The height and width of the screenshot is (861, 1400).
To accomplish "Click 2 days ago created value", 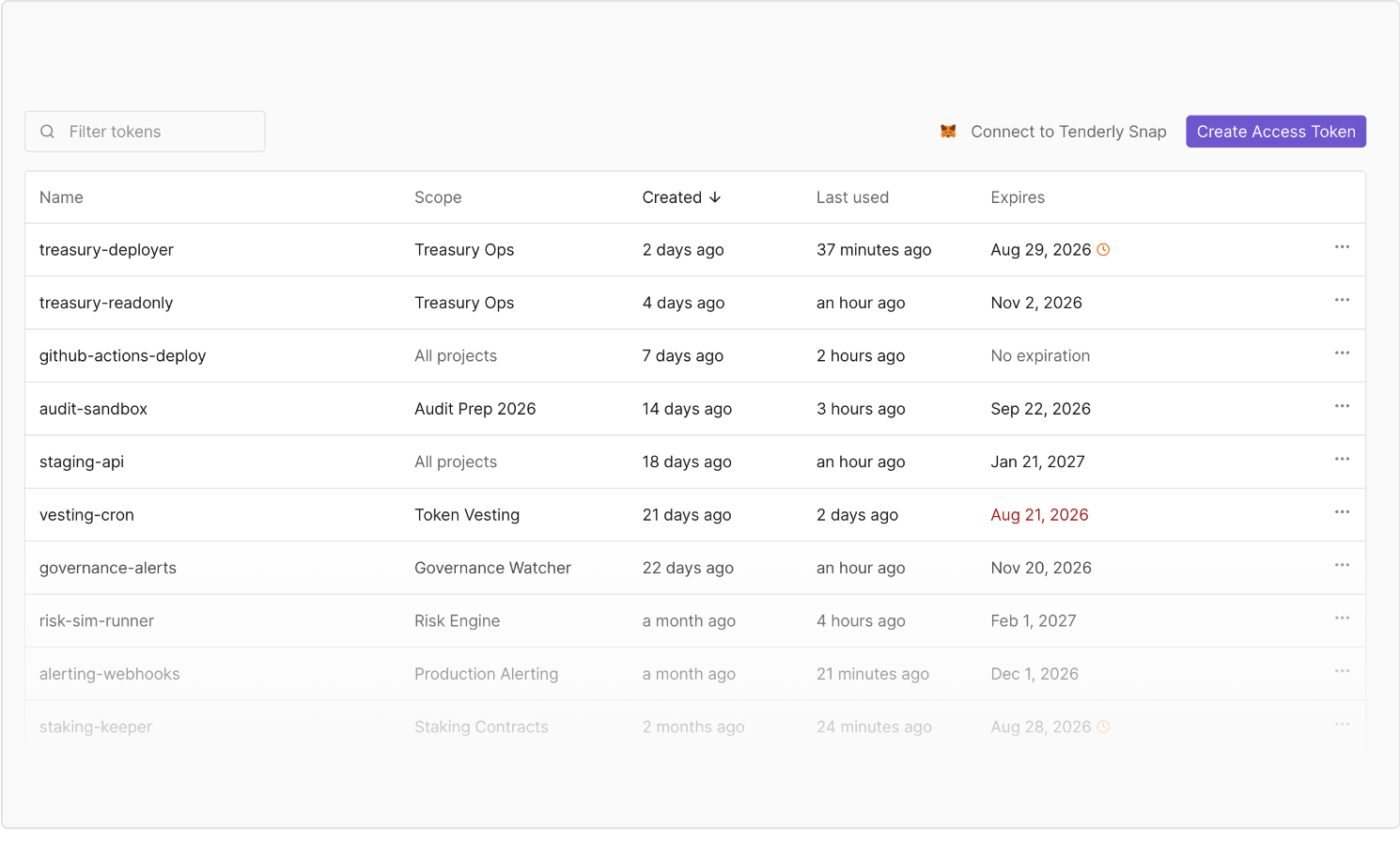I will 683,250.
